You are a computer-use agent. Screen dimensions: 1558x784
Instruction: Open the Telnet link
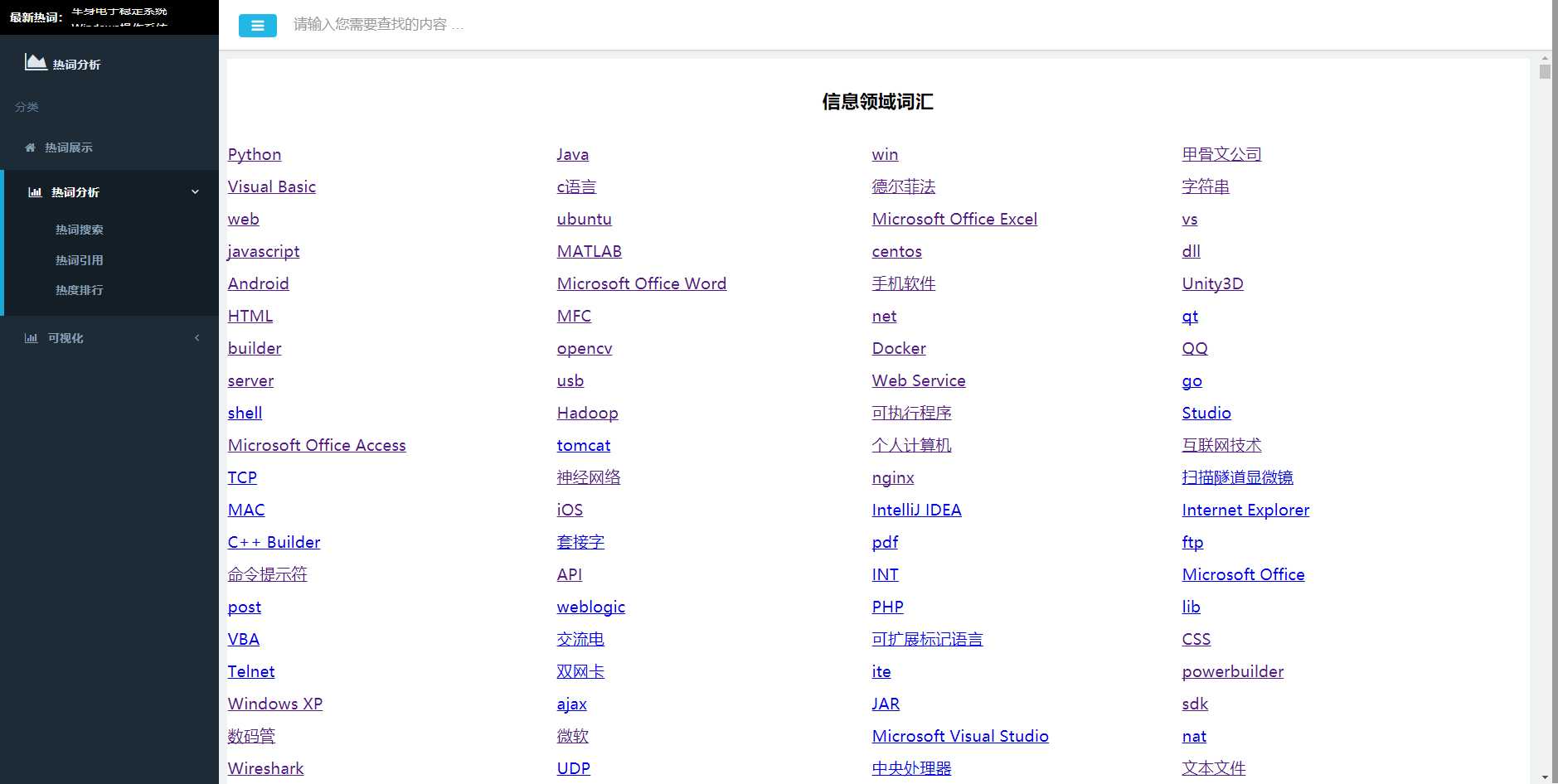[251, 671]
